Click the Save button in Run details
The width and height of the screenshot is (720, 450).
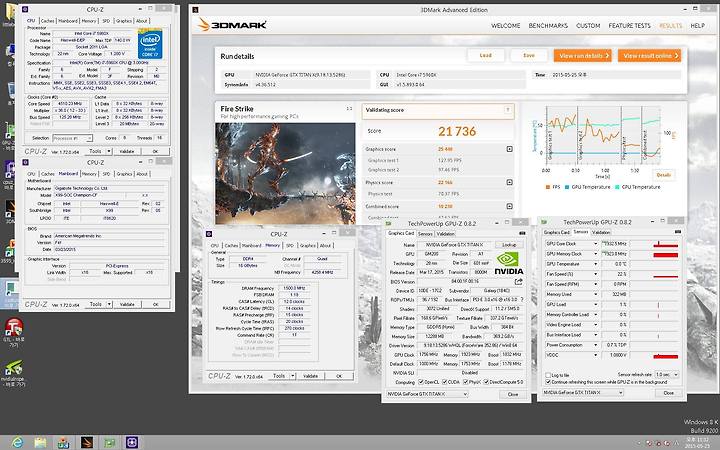[529, 56]
